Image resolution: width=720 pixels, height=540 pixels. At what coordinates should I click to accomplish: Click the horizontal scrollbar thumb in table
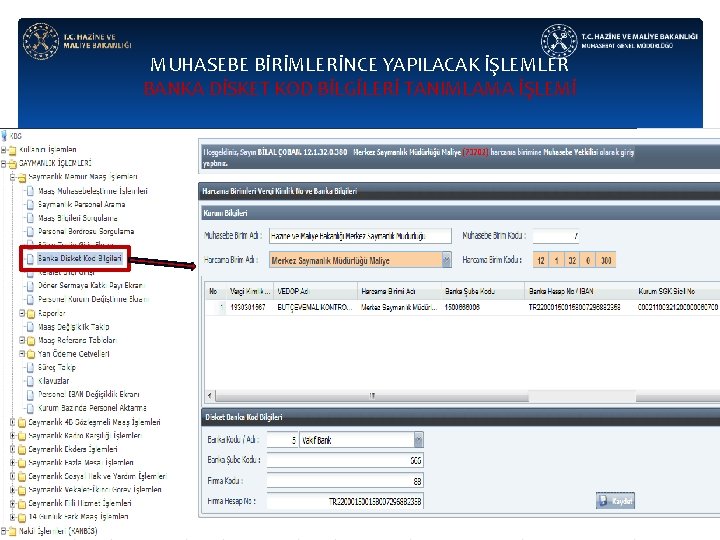coord(371,395)
